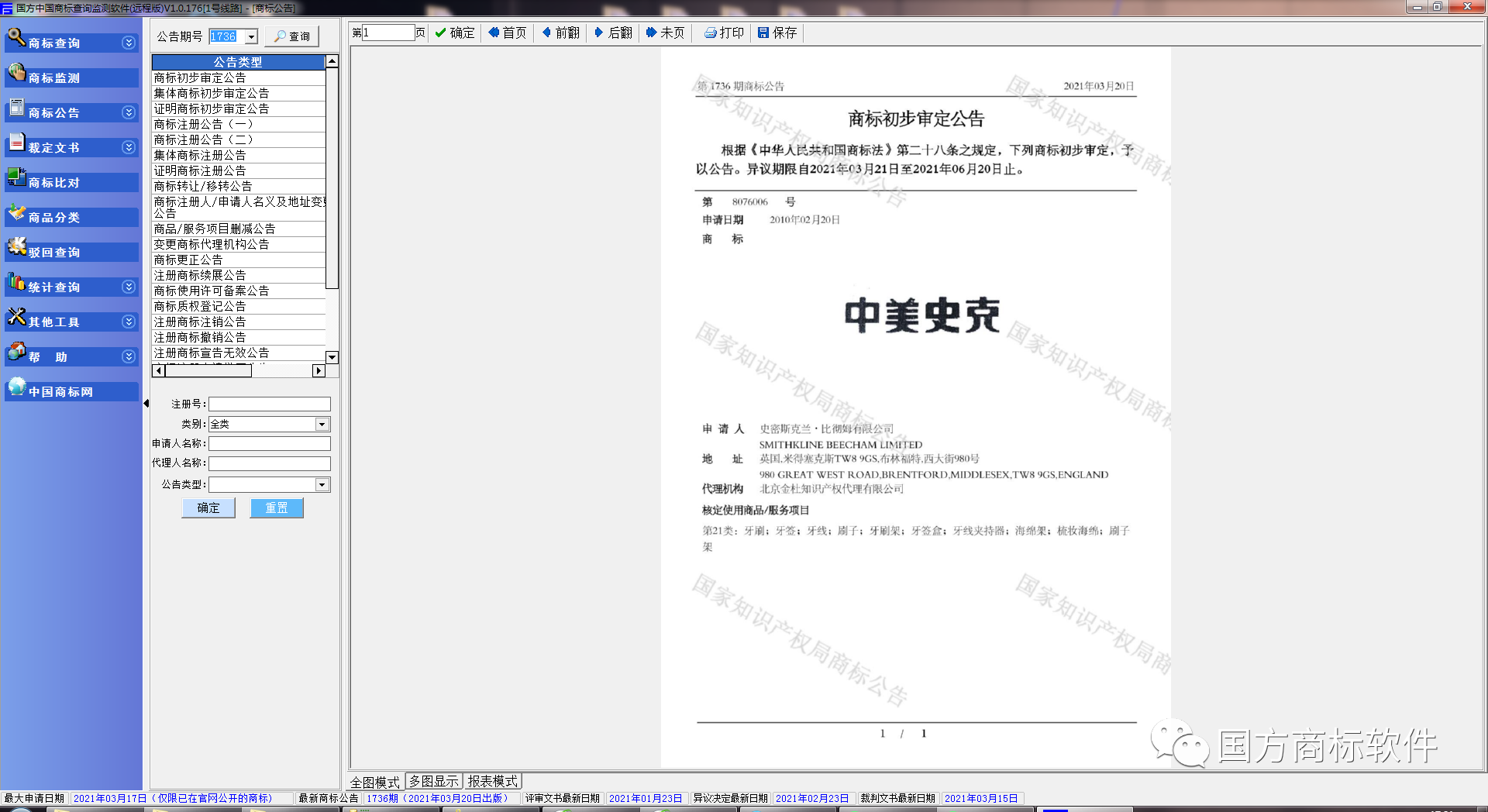
Task: Select 注册商标宣告无效公告 row
Action: [x=239, y=353]
